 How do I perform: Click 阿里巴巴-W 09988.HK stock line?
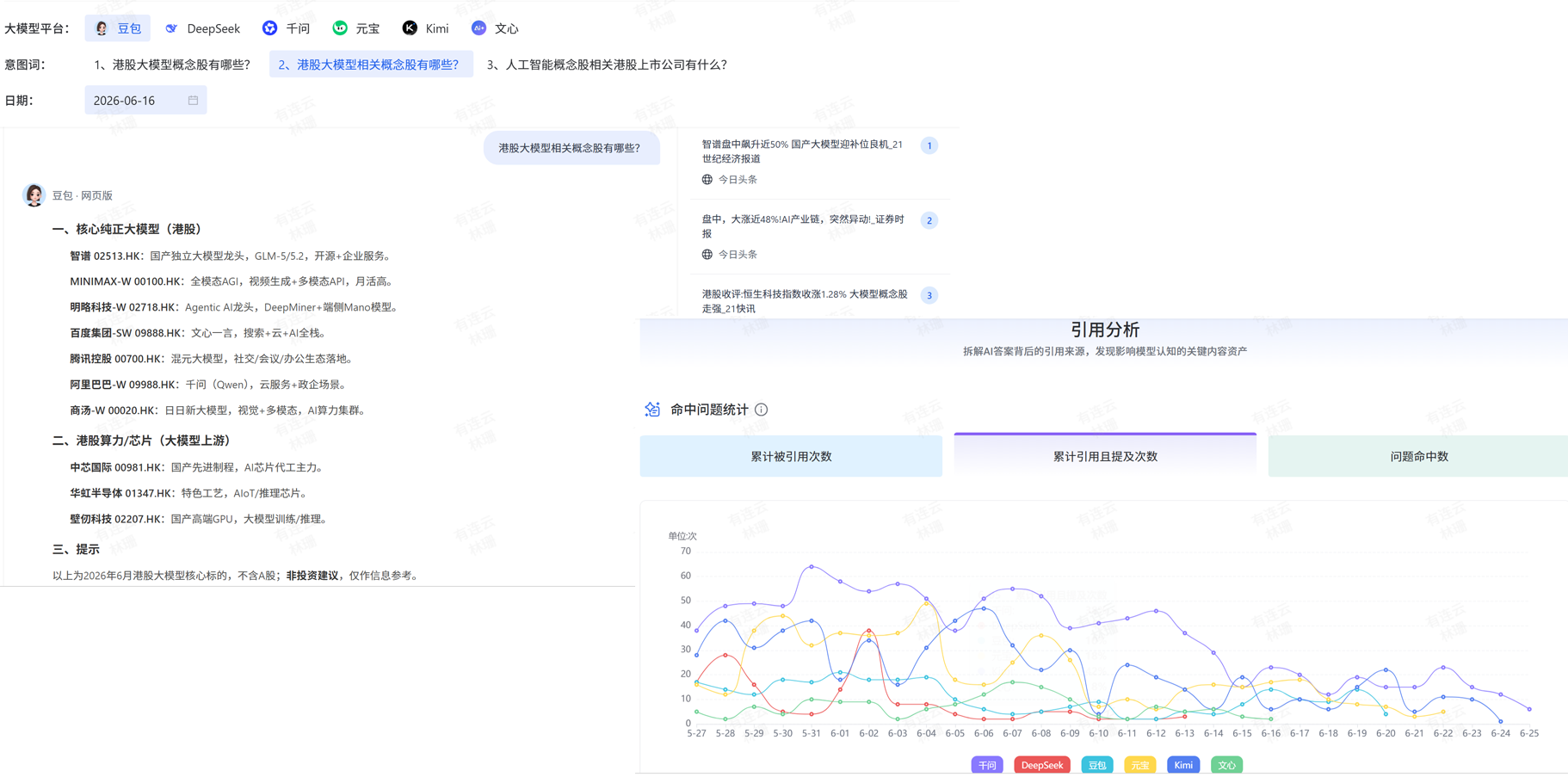coord(210,385)
